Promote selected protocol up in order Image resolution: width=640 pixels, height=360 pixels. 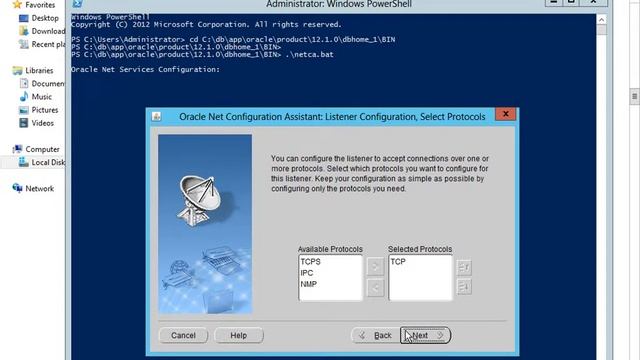coord(464,267)
